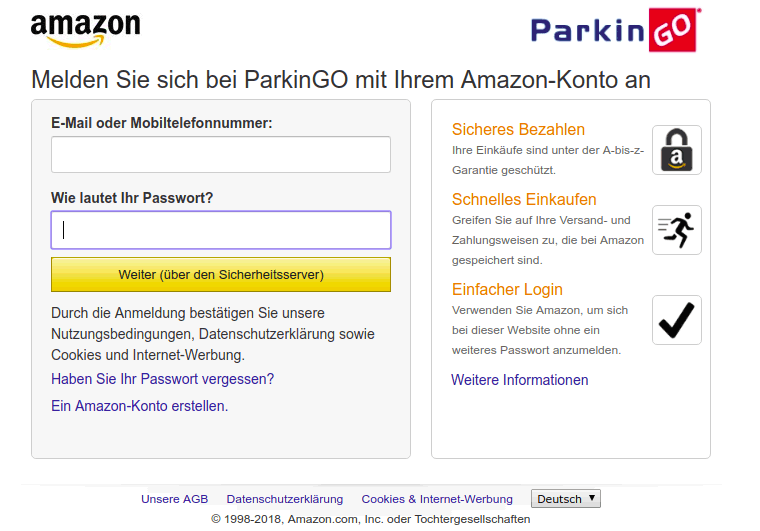Click the Sicheres Bezahlen heading
The width and height of the screenshot is (760, 531).
518,129
